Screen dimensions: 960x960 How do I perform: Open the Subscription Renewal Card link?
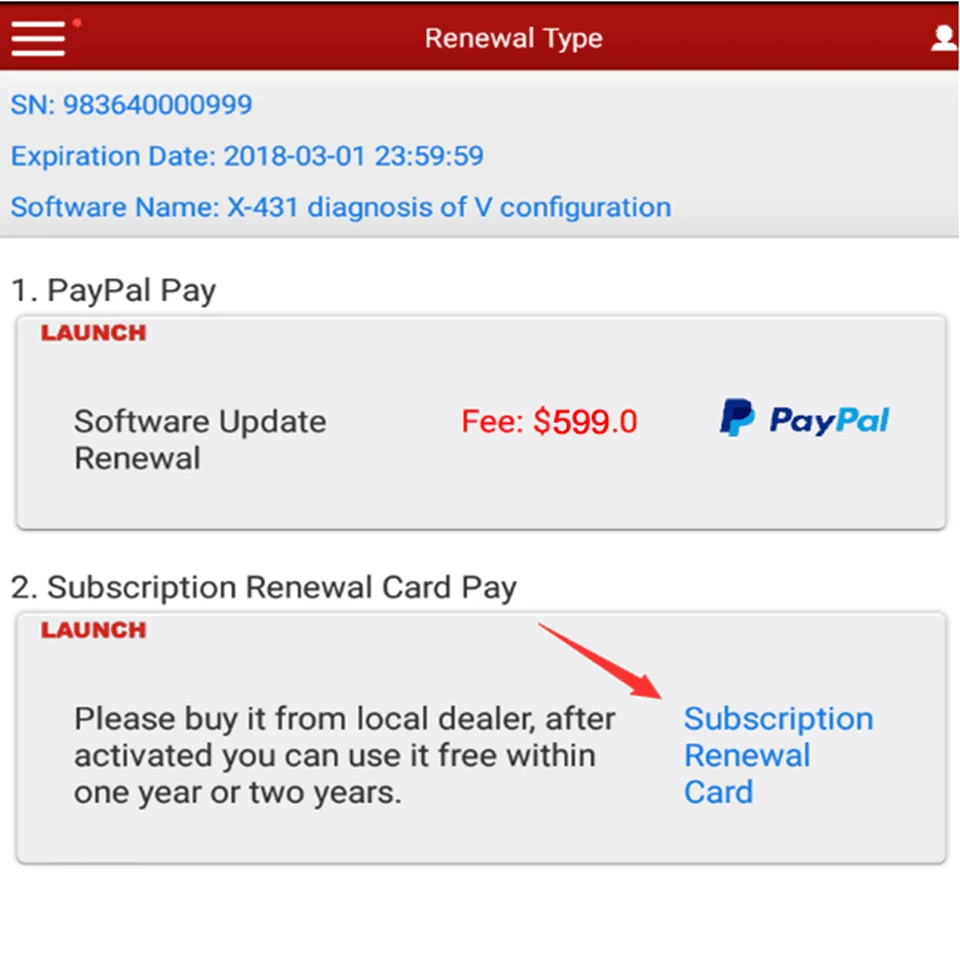(778, 755)
